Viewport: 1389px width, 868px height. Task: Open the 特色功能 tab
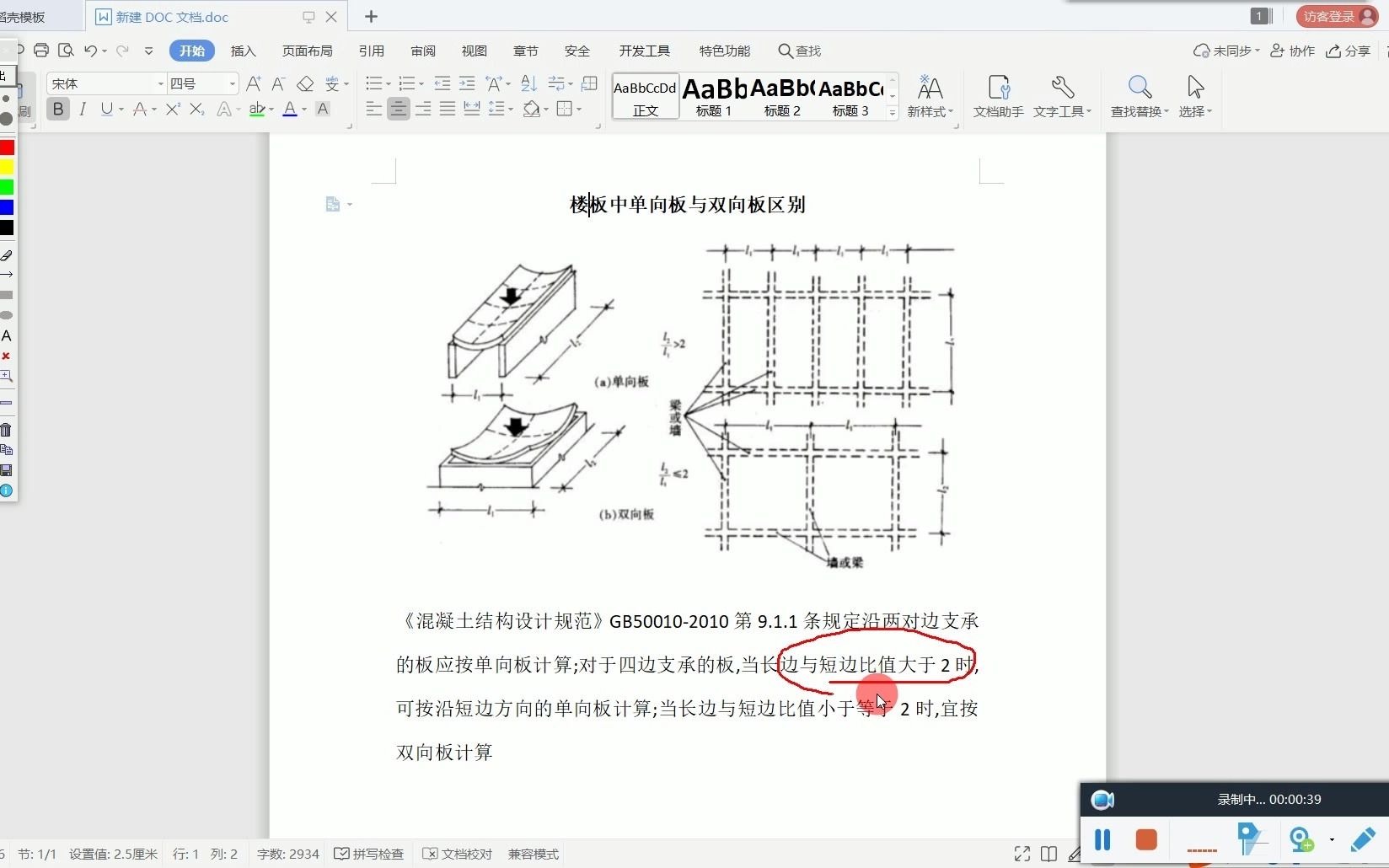click(x=725, y=51)
